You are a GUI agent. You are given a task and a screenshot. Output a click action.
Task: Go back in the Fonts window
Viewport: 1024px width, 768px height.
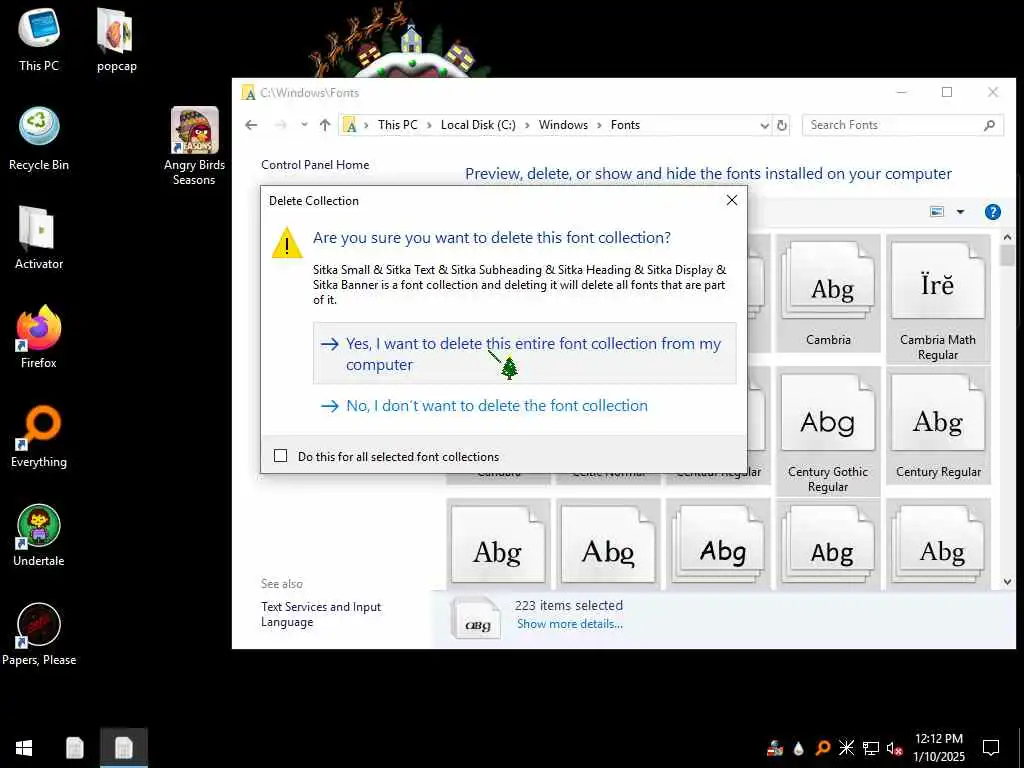pyautogui.click(x=251, y=125)
